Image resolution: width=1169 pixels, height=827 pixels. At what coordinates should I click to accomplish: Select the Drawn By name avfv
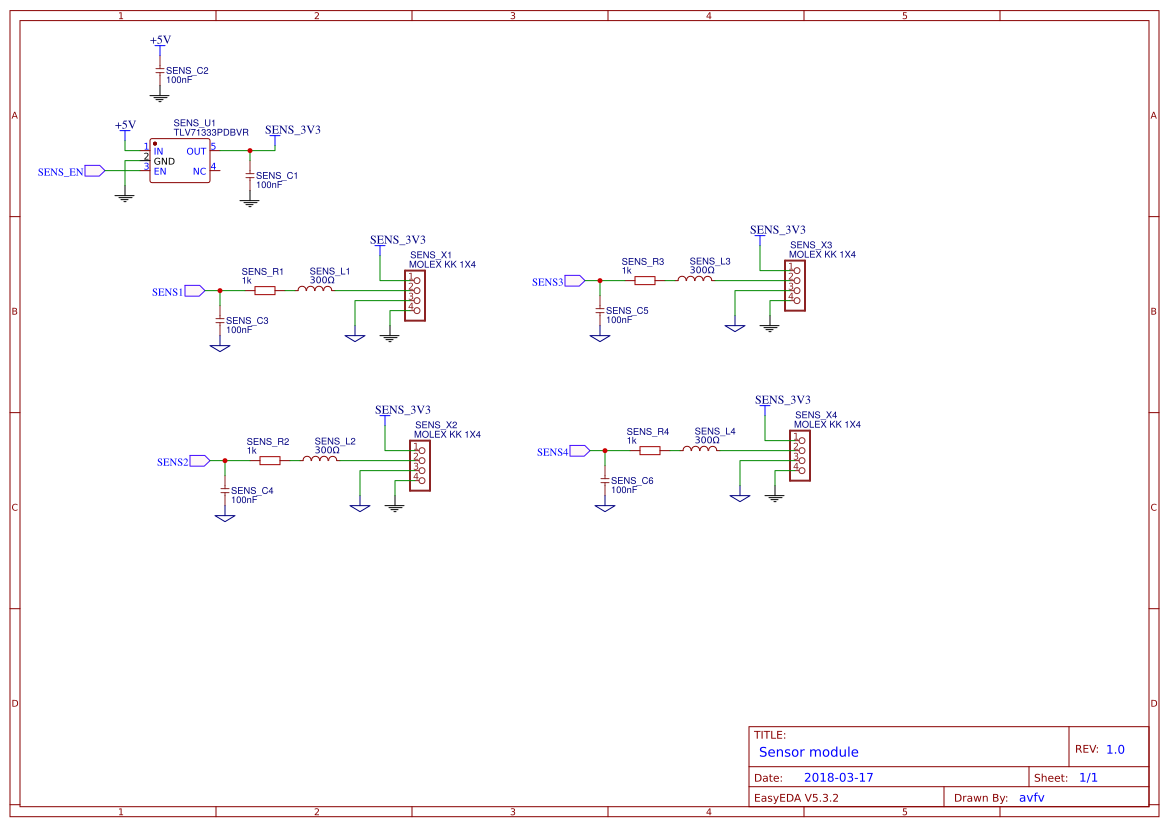(x=1032, y=798)
